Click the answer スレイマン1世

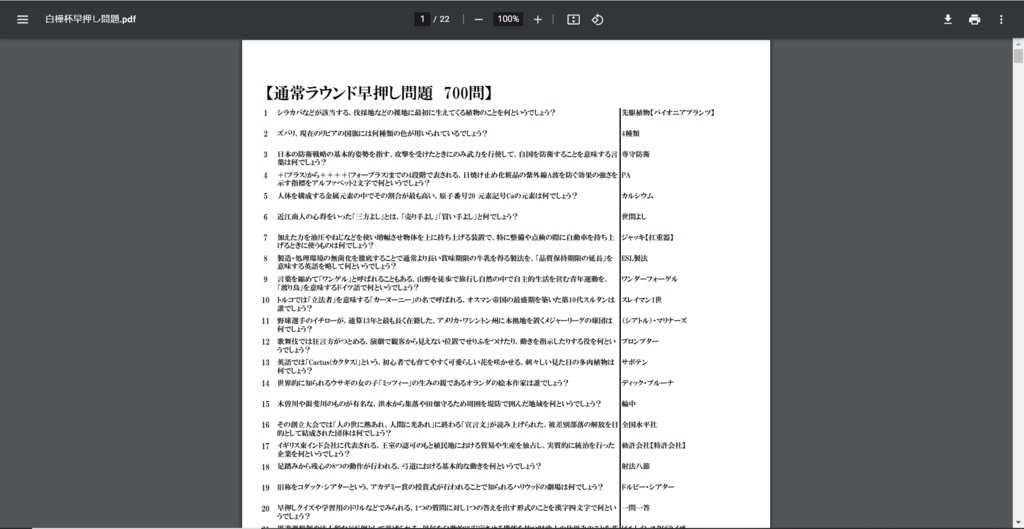coord(642,300)
